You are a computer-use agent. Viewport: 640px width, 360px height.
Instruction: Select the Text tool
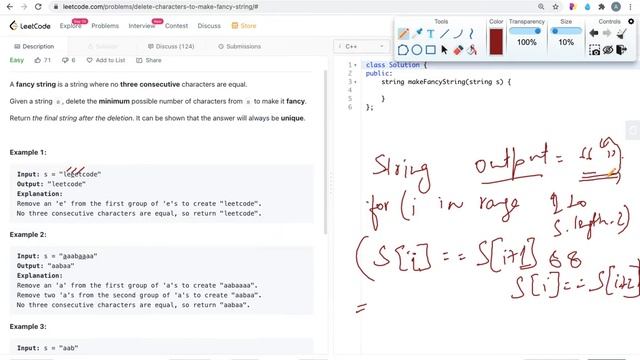click(431, 34)
